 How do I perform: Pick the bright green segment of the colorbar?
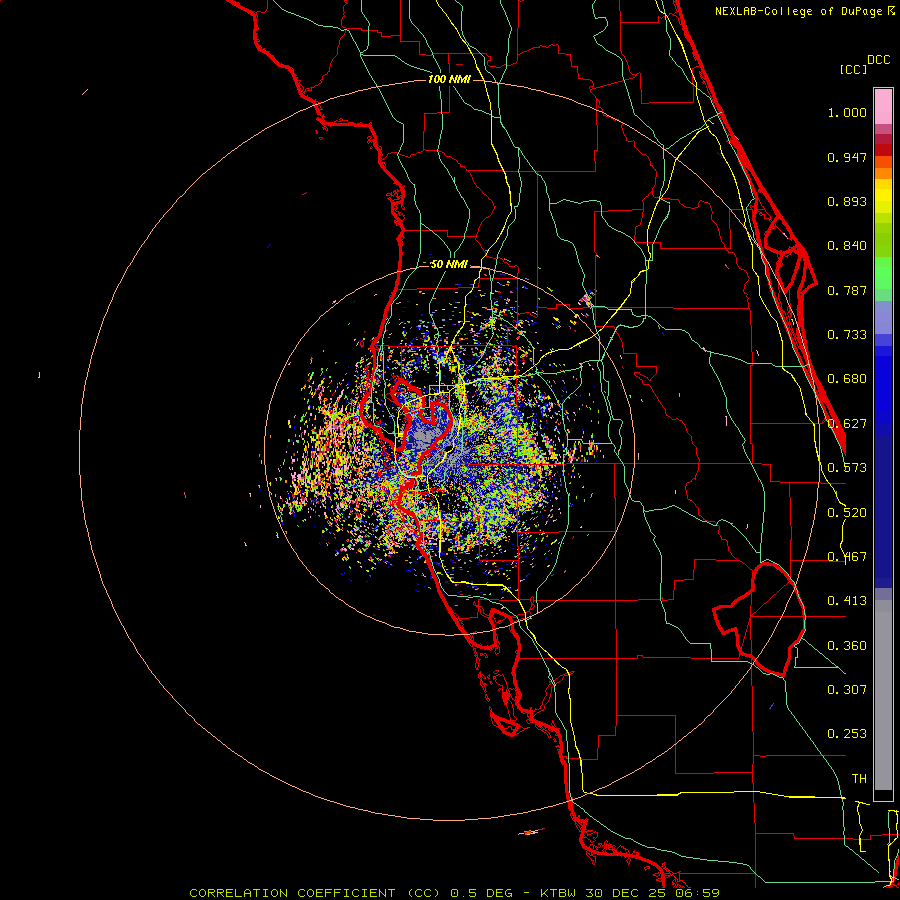(x=883, y=273)
